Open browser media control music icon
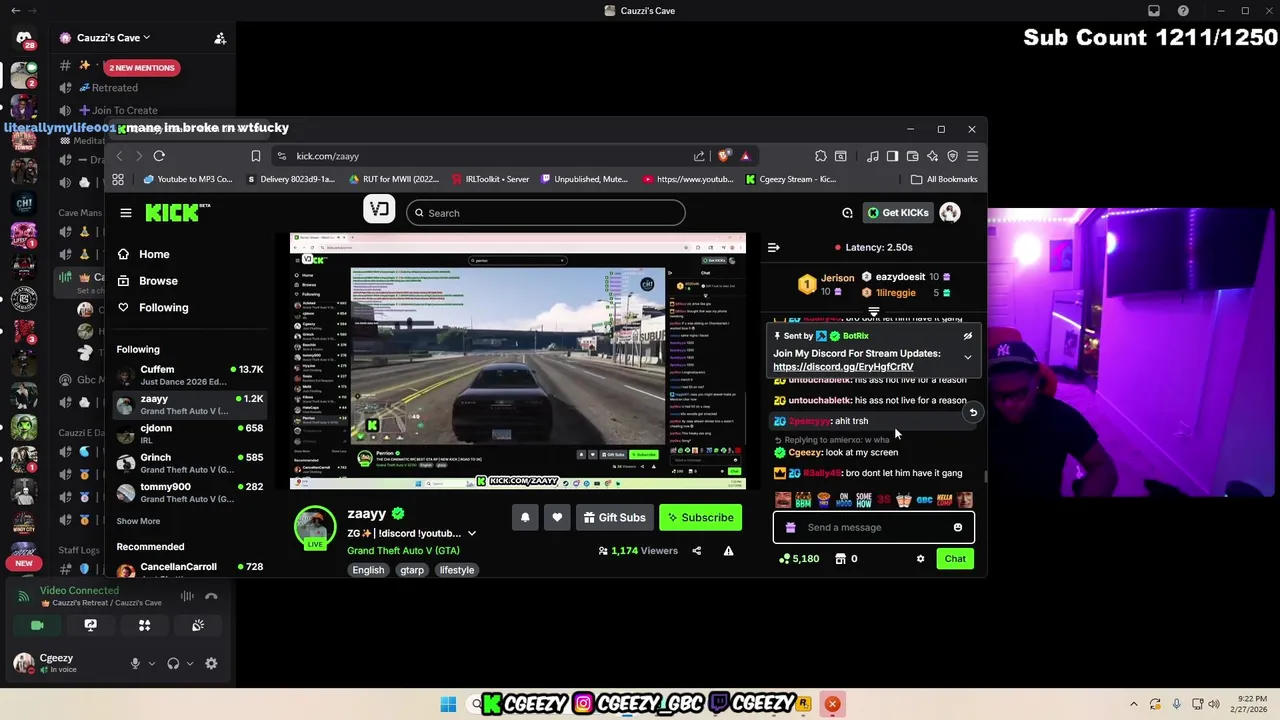This screenshot has width=1280, height=720. 873,156
